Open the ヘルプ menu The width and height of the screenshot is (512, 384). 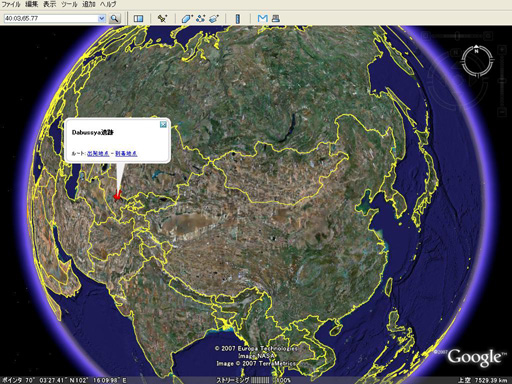click(x=108, y=4)
